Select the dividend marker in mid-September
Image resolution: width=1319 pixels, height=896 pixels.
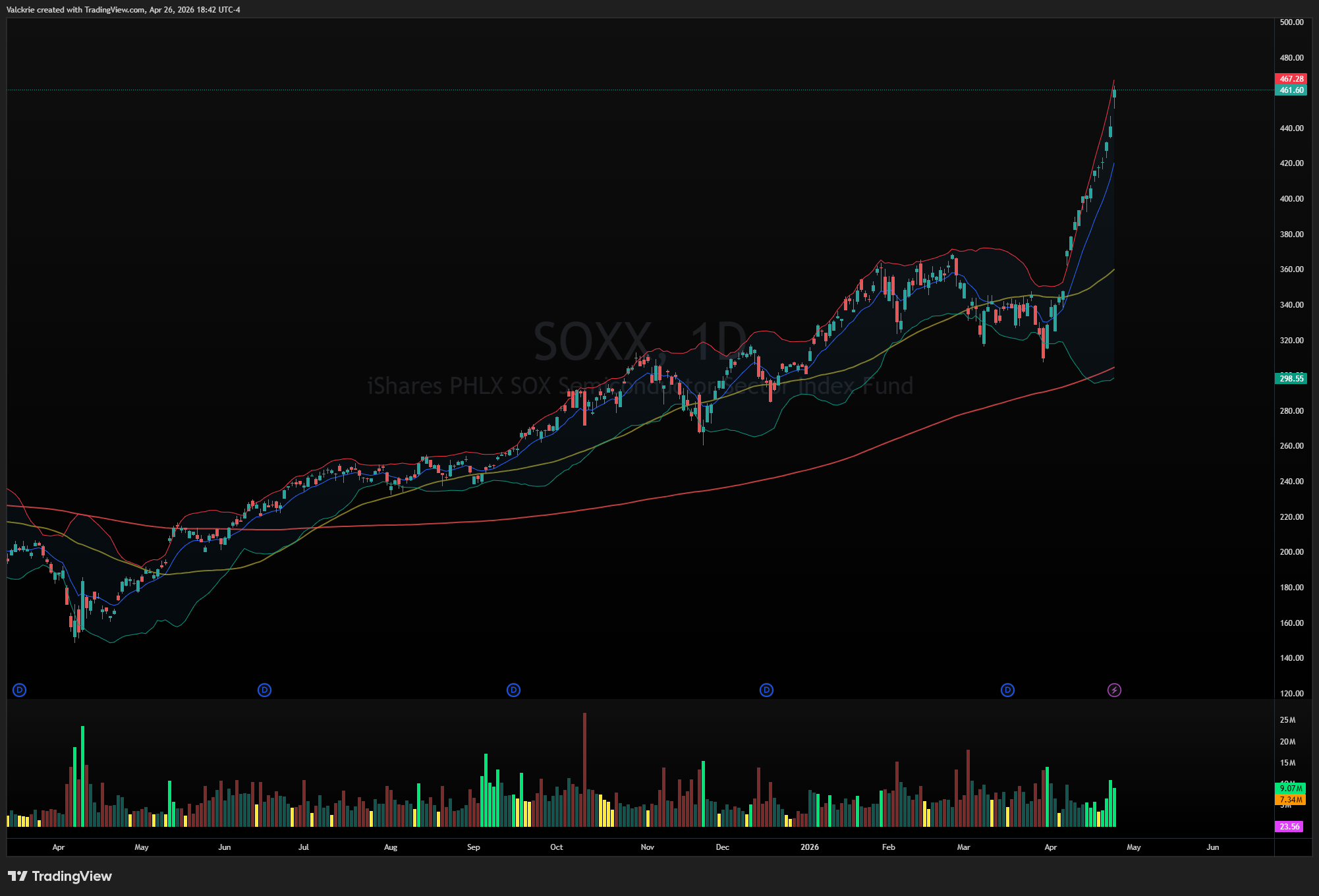(x=514, y=690)
